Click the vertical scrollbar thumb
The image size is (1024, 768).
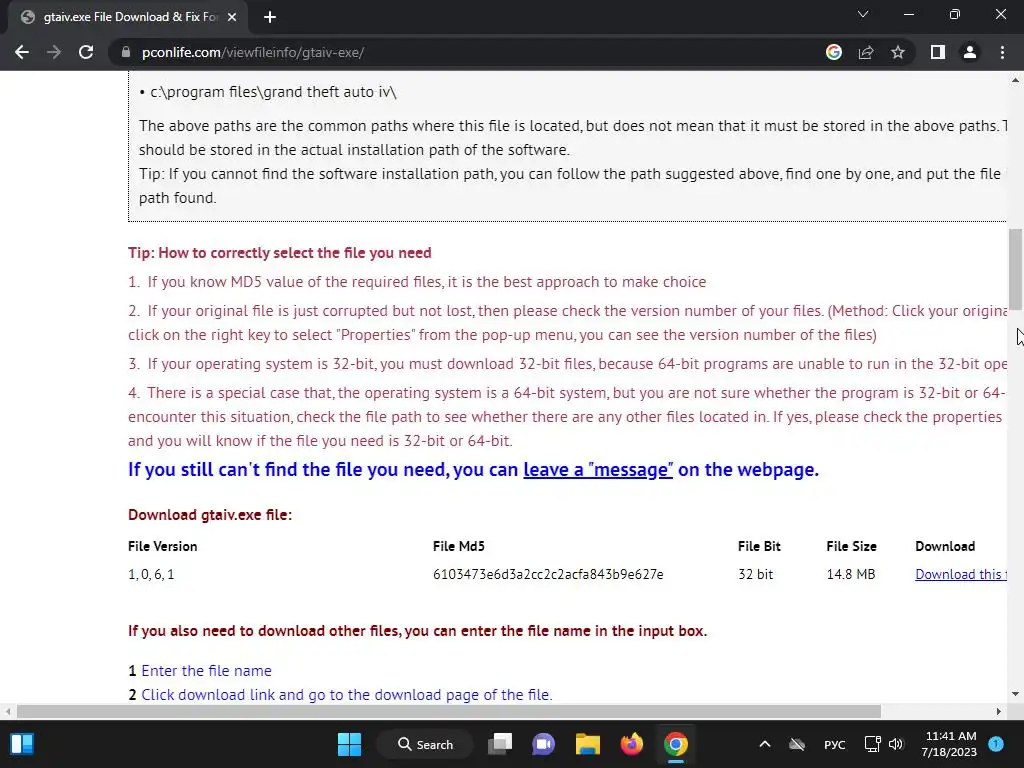[1015, 269]
